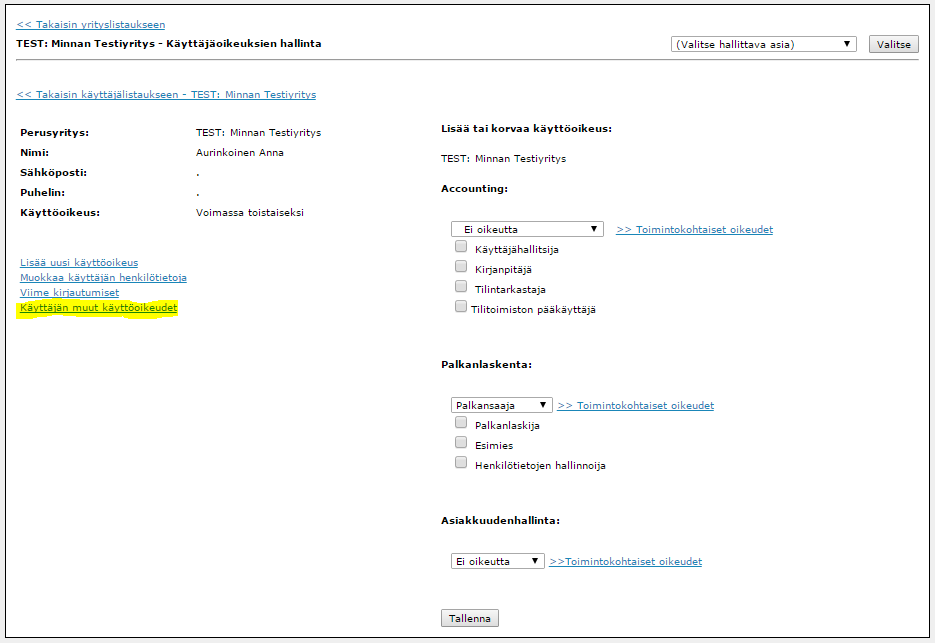Click the Puhelin: label
Image resolution: width=935 pixels, height=643 pixels.
coord(42,193)
